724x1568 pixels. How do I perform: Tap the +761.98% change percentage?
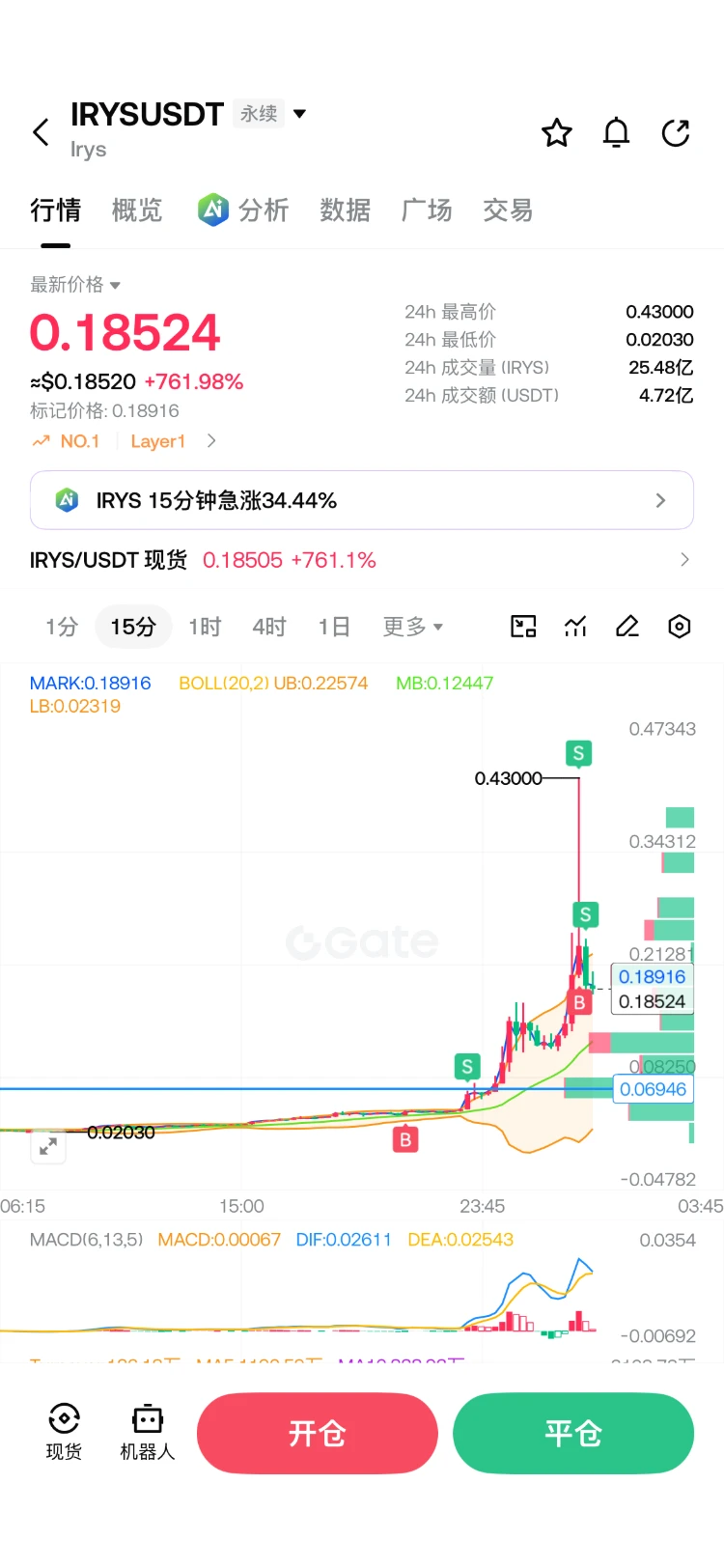(194, 381)
